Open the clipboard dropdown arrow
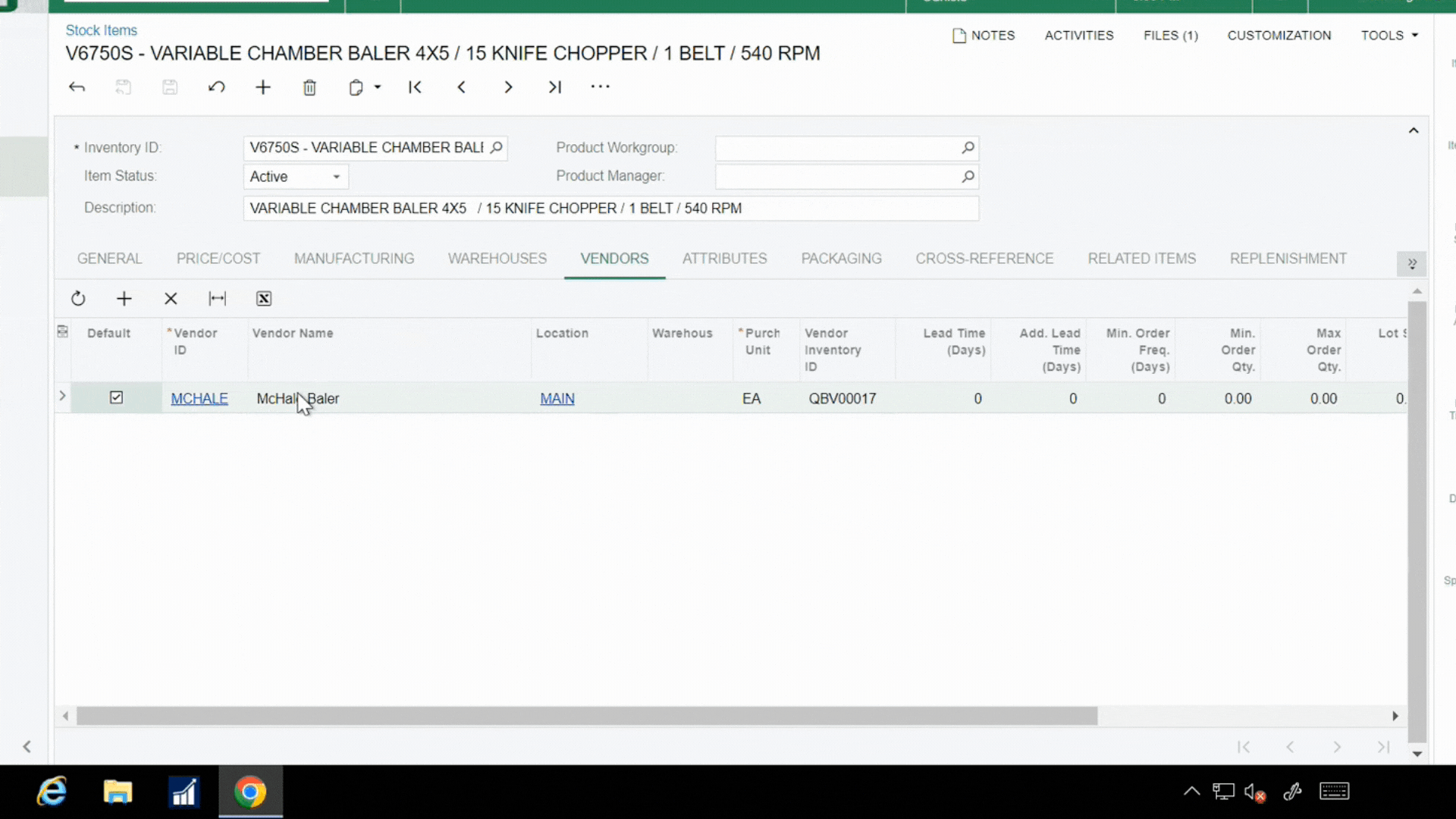The height and width of the screenshot is (819, 1456). click(378, 87)
